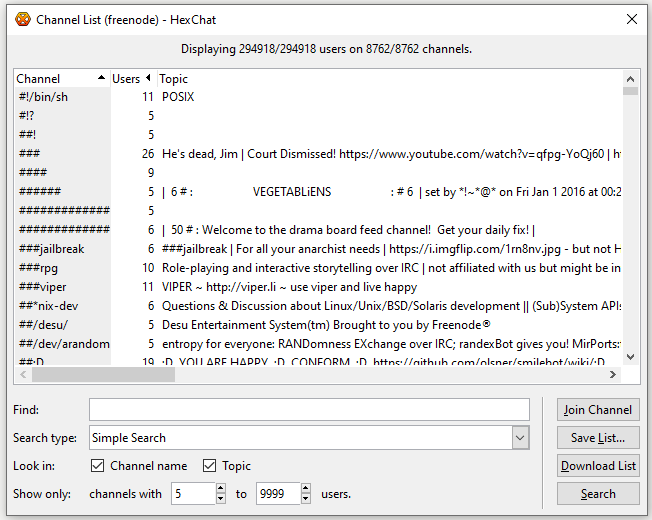Click the Download List button
The image size is (652, 520).
[598, 466]
